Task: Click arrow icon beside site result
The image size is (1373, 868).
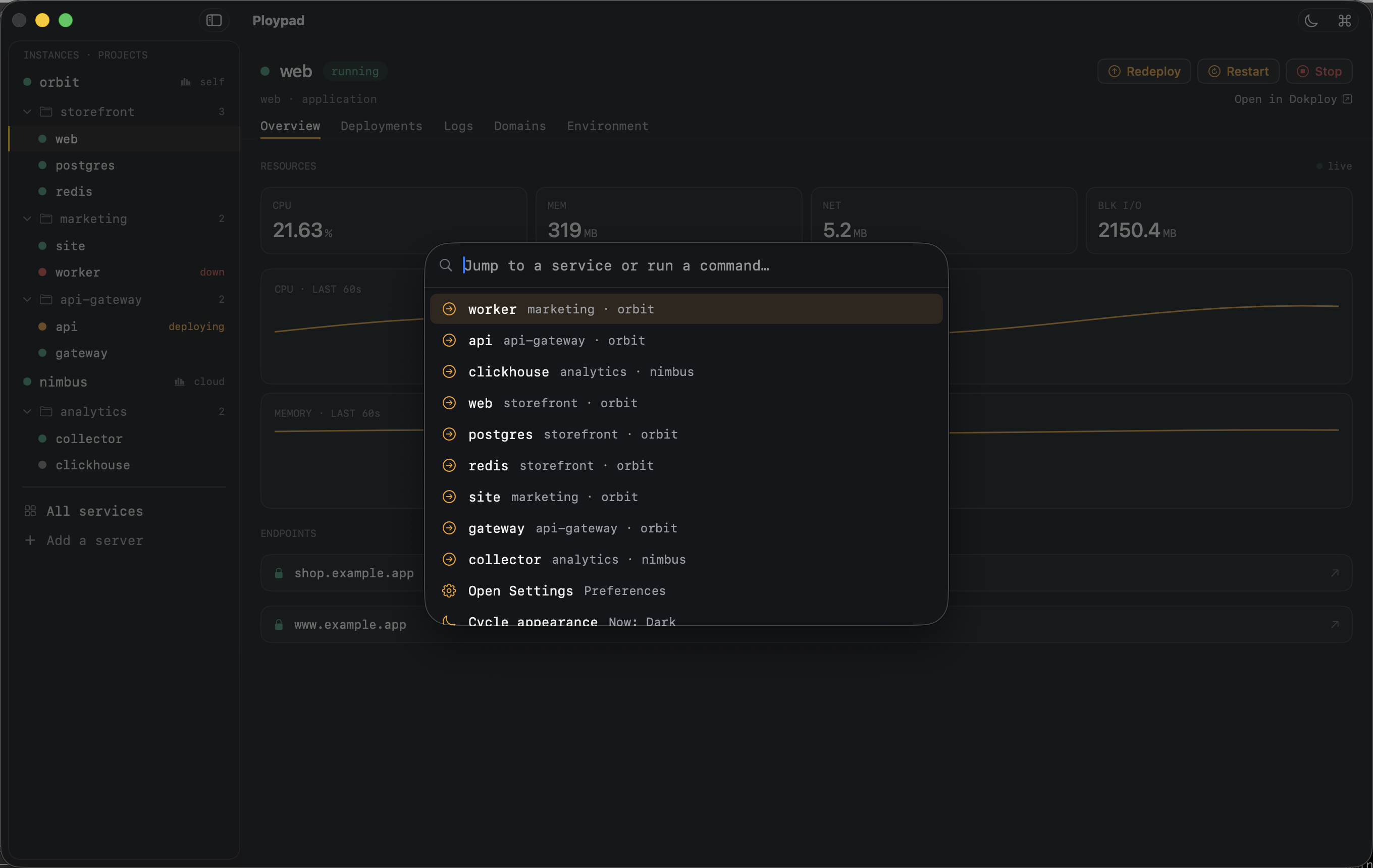Action: pyautogui.click(x=449, y=497)
